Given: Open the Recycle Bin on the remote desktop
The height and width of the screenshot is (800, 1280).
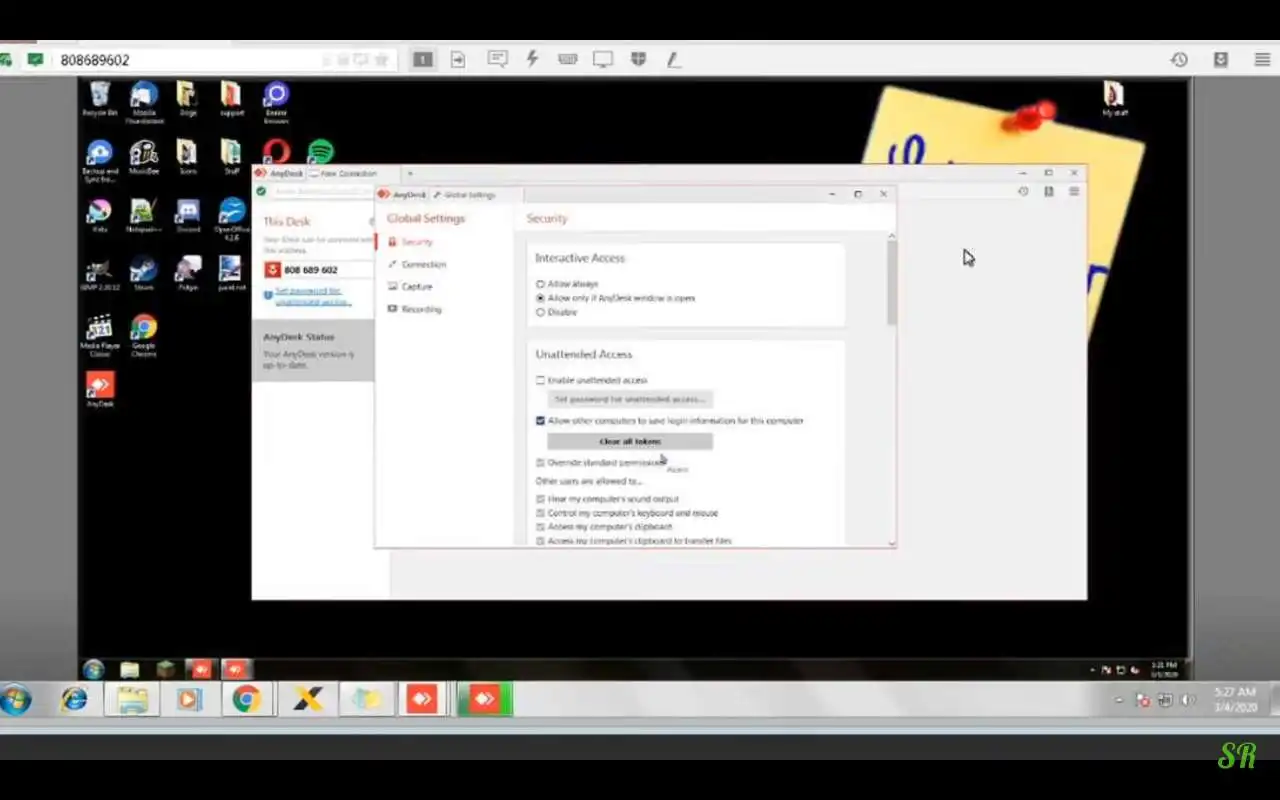Looking at the screenshot, I should tap(100, 99).
